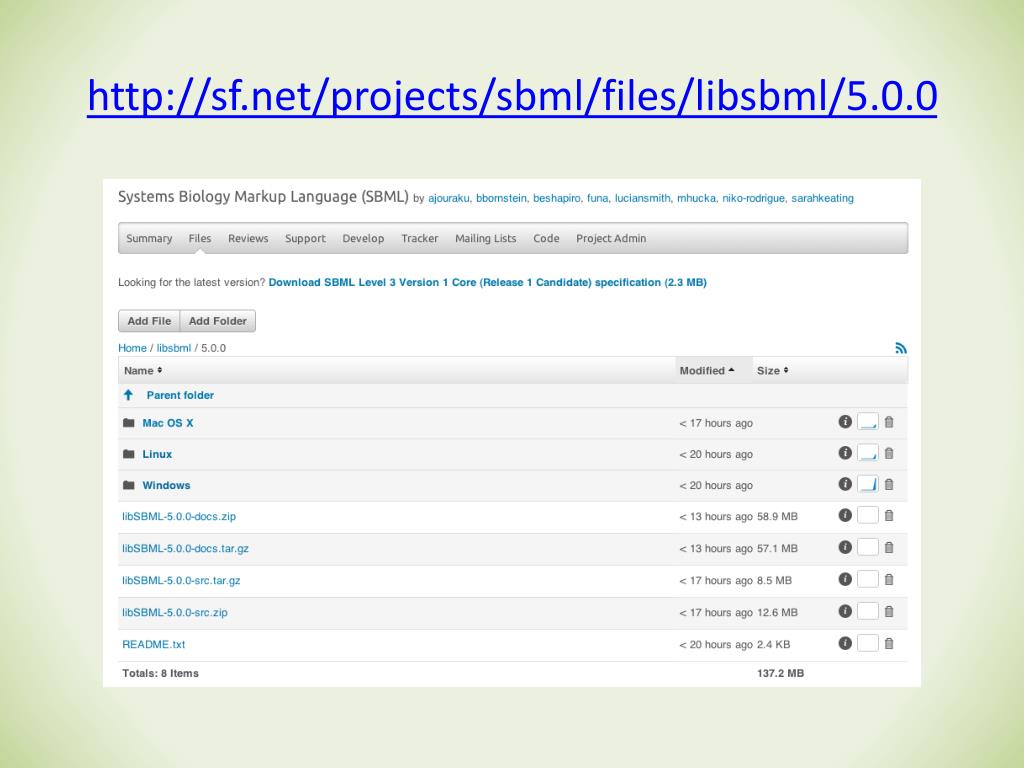The height and width of the screenshot is (768, 1024).
Task: Open the Code tab
Action: point(546,238)
